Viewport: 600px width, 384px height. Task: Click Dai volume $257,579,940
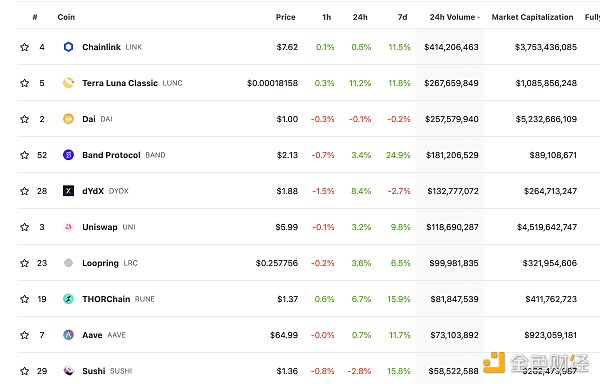click(x=452, y=119)
